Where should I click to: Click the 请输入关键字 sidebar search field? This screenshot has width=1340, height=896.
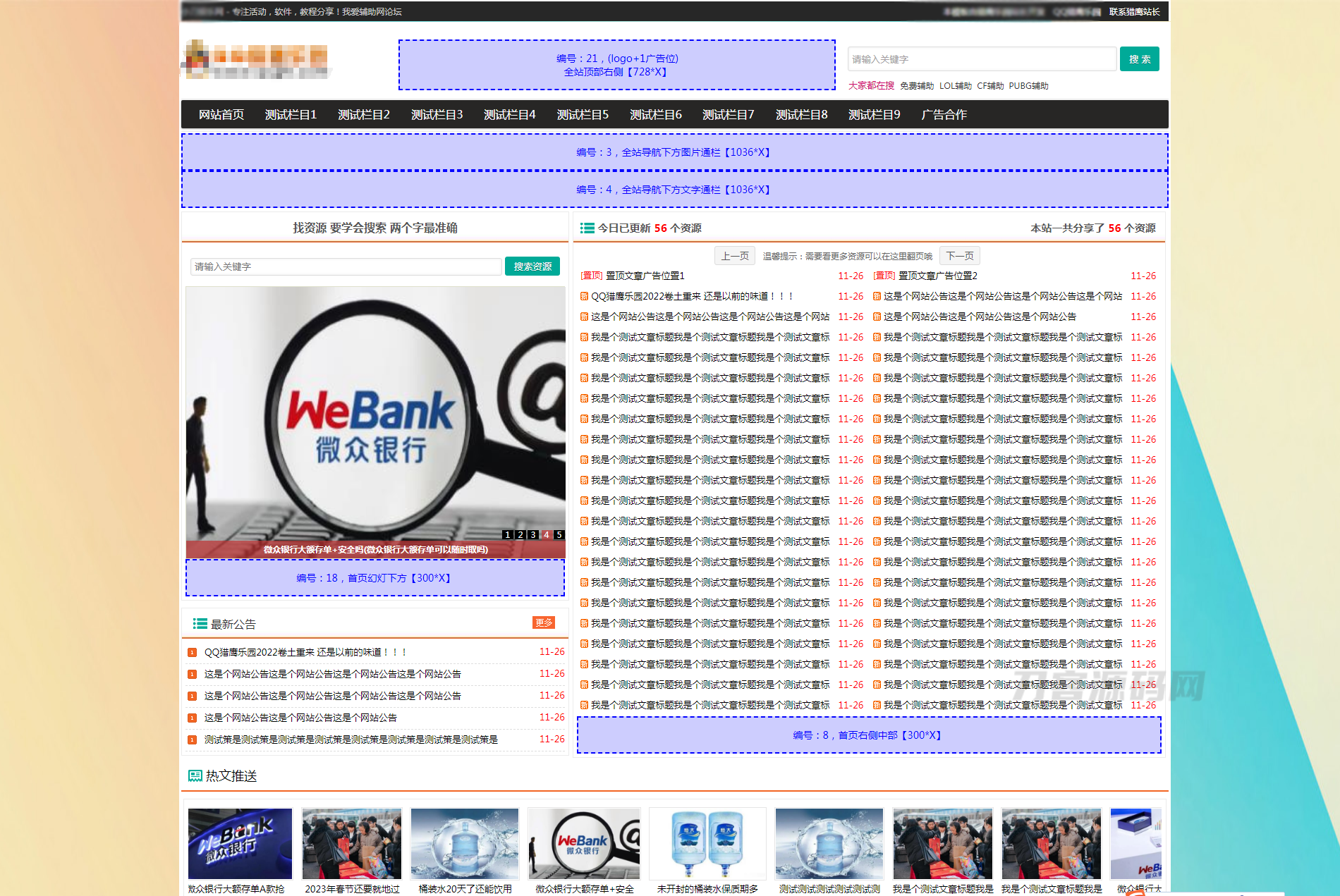click(345, 266)
